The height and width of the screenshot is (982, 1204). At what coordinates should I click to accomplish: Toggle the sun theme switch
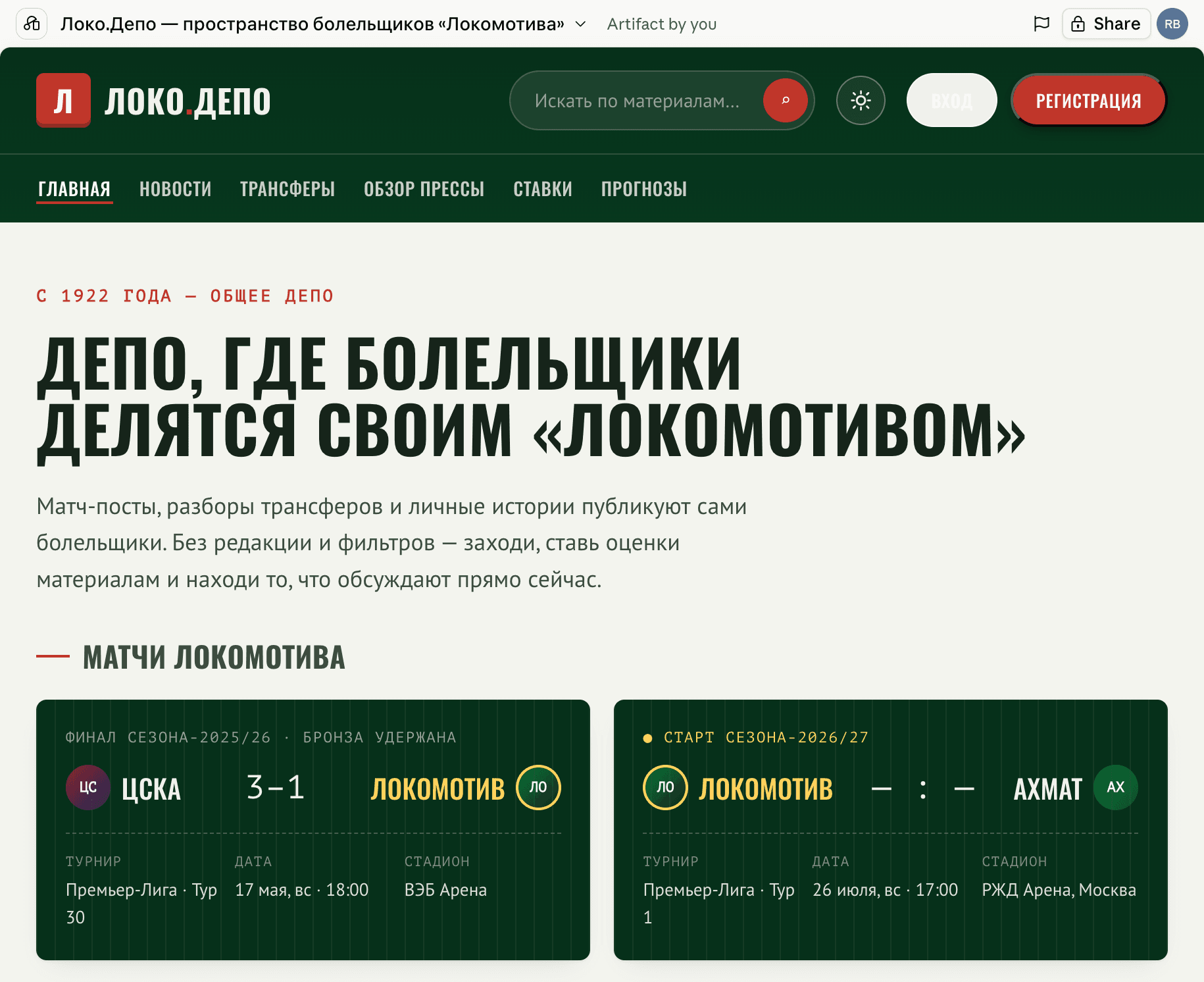point(861,101)
